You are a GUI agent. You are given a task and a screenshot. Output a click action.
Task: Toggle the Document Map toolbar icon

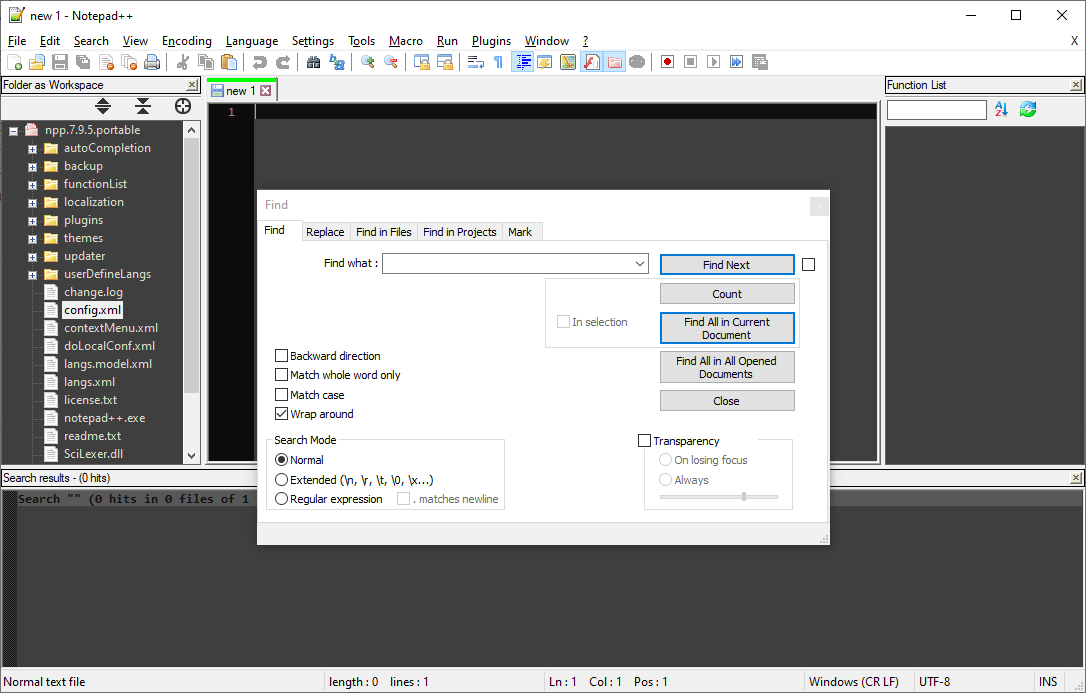[568, 62]
